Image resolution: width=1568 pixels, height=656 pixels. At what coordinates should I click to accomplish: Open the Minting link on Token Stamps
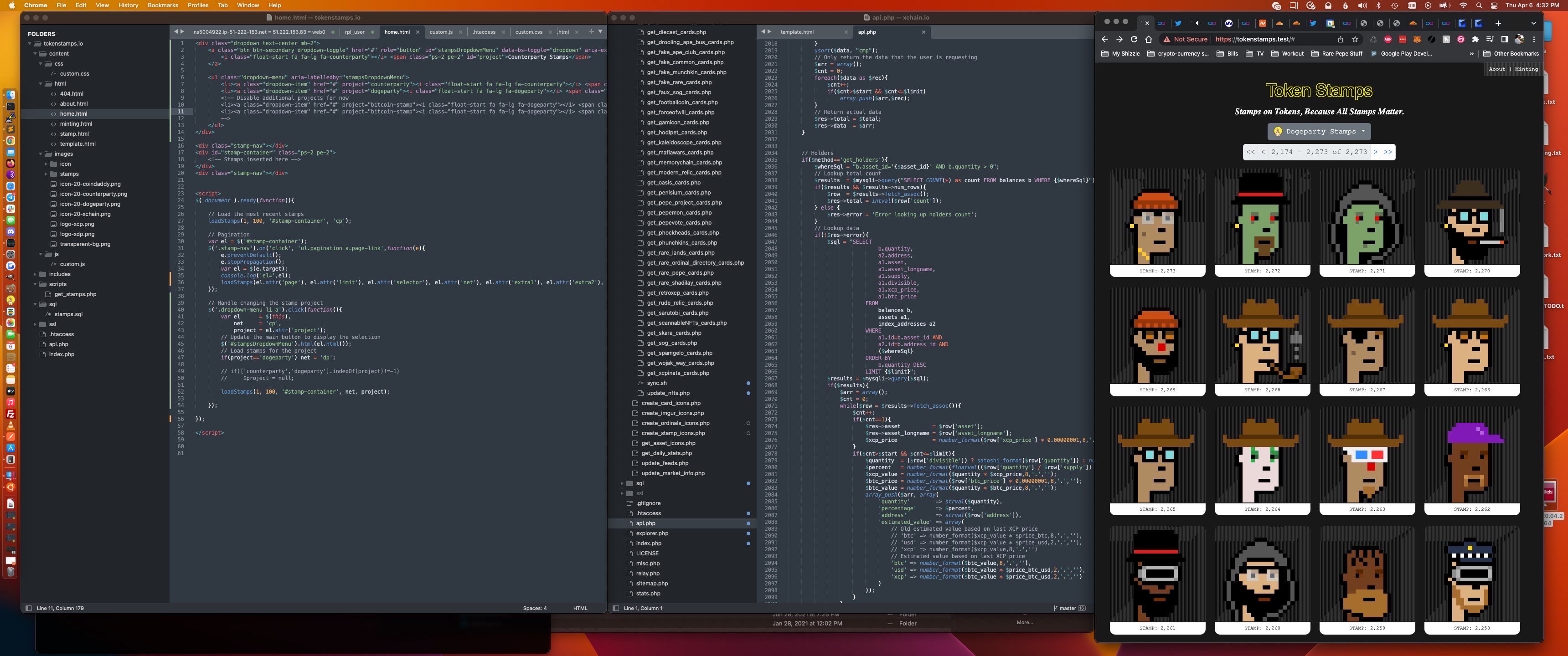1526,69
